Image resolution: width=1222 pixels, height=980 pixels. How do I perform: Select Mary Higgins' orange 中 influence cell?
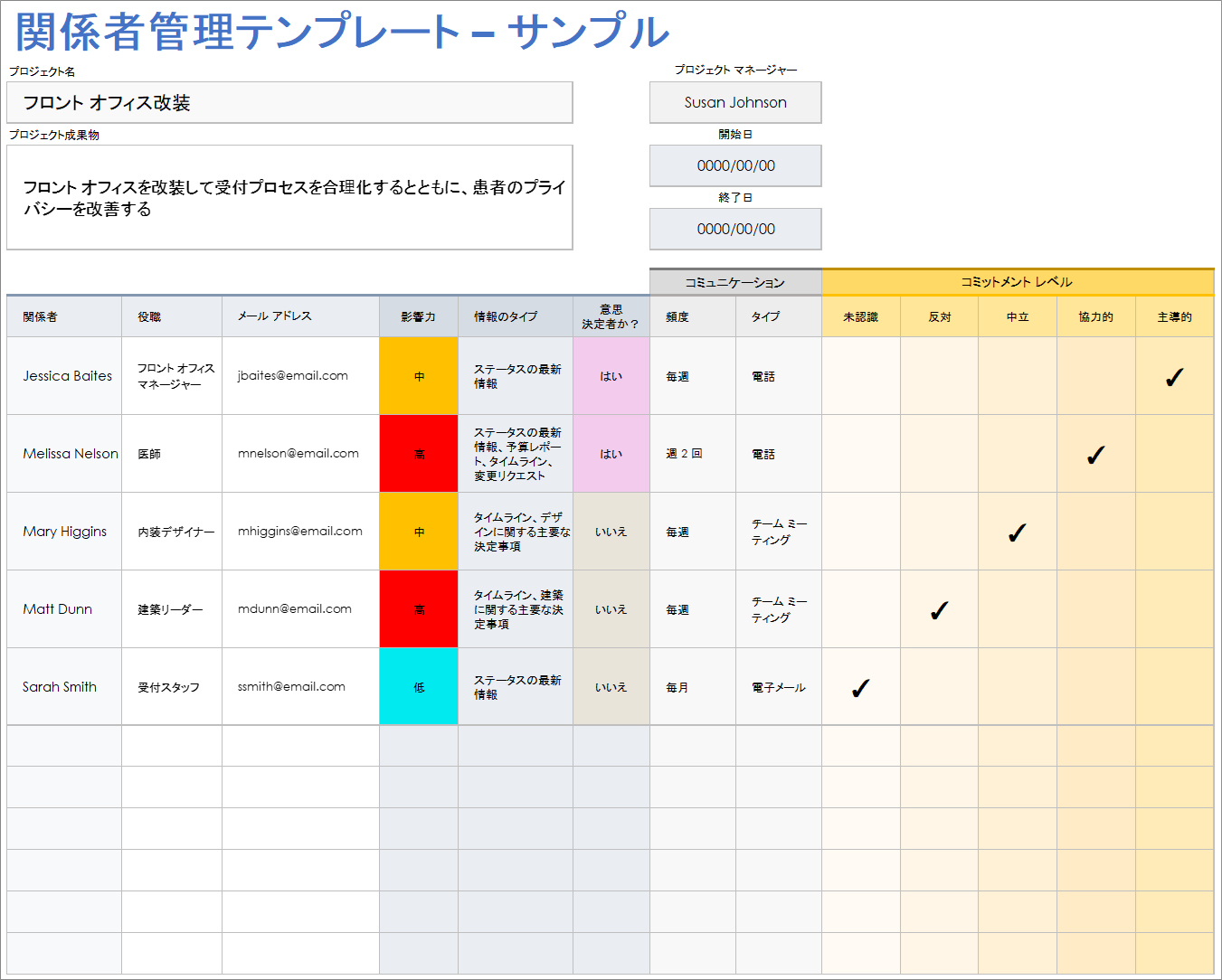419,532
